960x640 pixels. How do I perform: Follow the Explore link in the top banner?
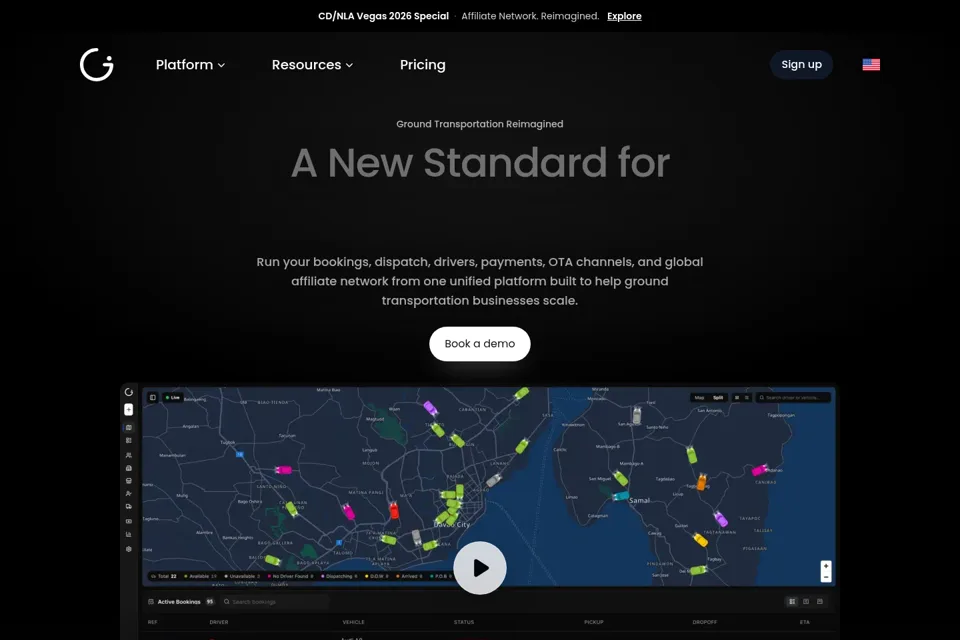[624, 16]
